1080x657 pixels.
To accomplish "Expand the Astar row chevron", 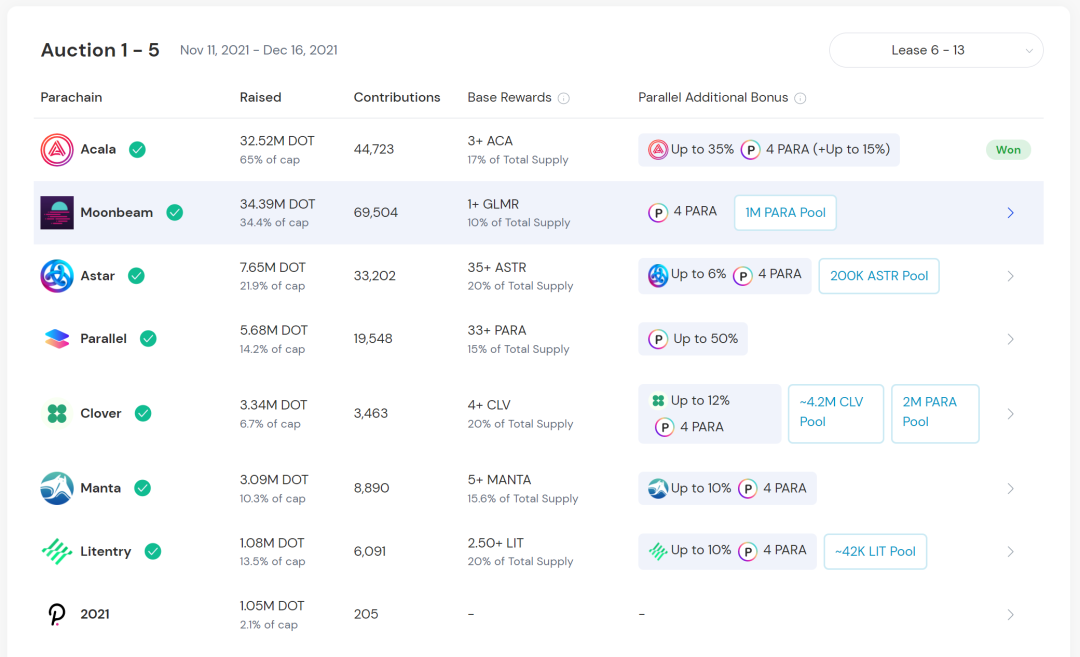I will [1010, 276].
